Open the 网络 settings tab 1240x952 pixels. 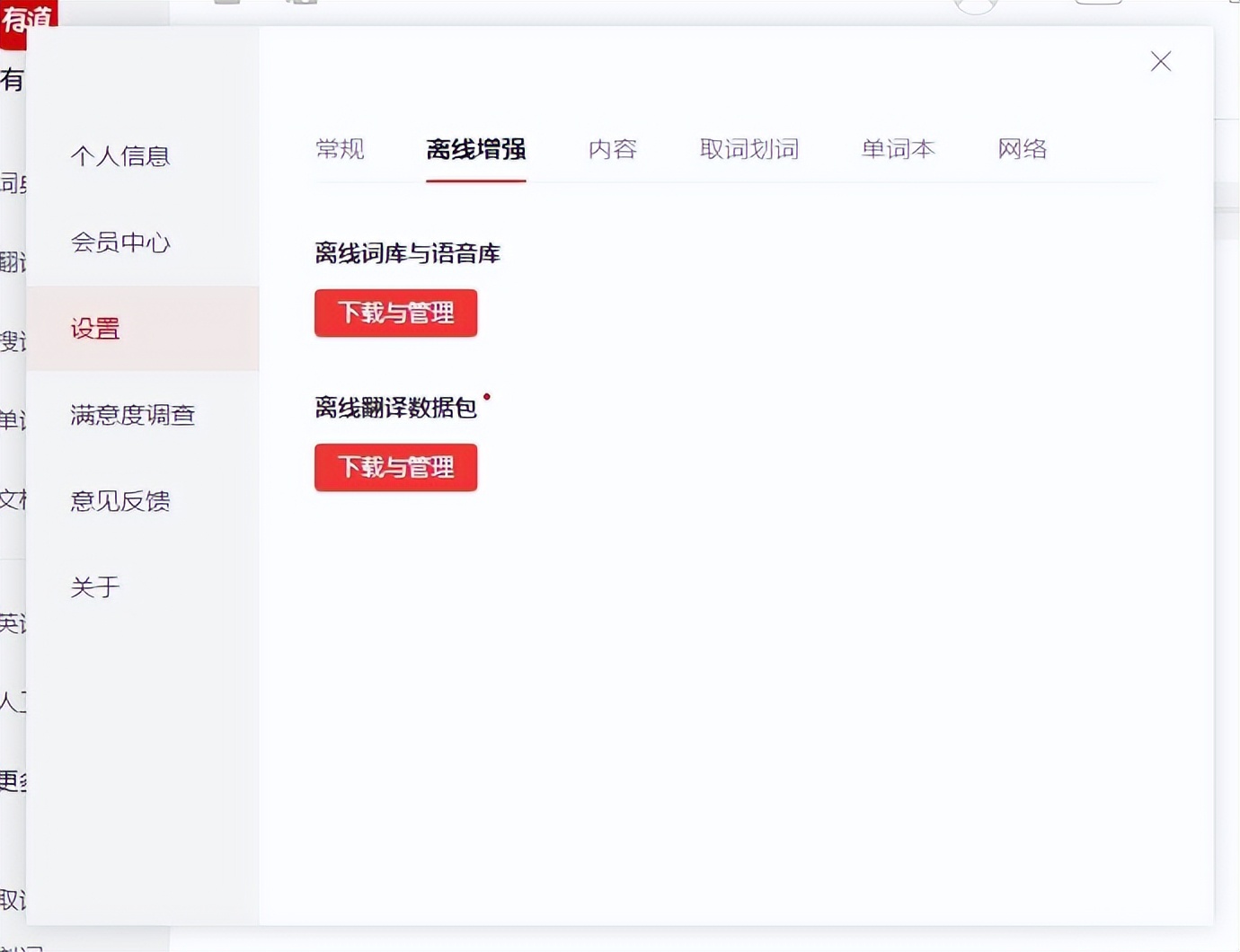click(x=1021, y=149)
